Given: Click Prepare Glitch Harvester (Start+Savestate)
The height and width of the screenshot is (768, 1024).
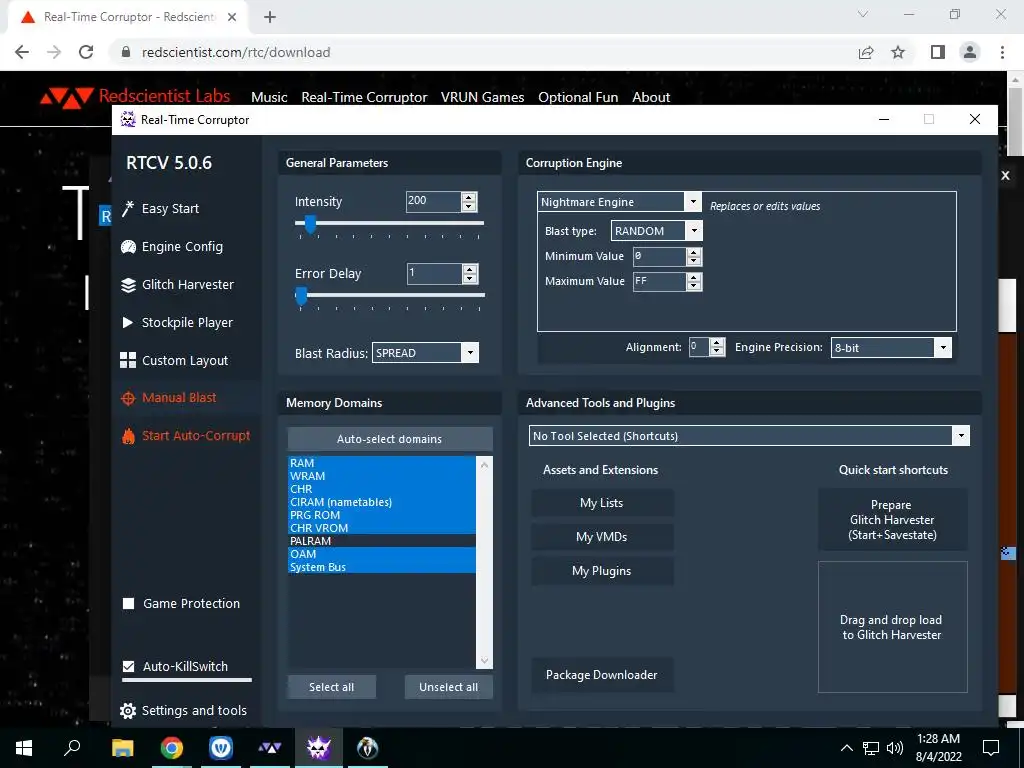Looking at the screenshot, I should click(x=892, y=520).
